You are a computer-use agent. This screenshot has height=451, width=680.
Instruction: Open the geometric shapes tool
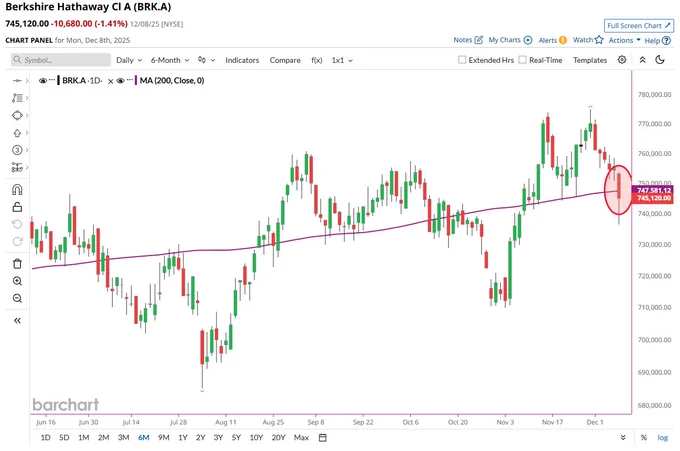coord(17,115)
